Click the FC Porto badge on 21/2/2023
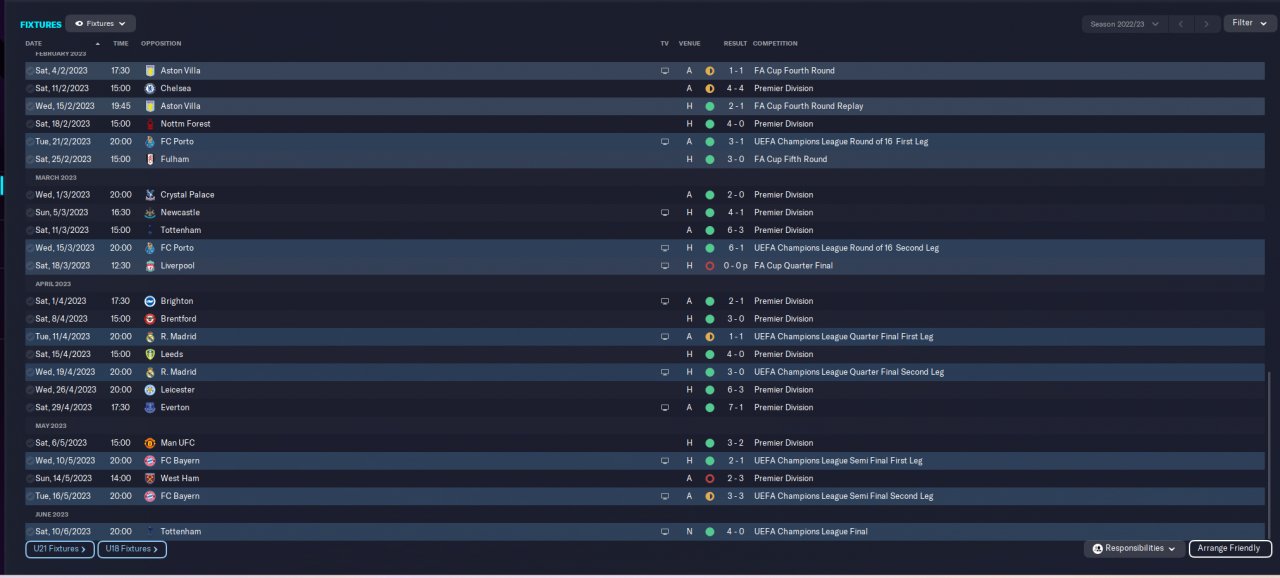1280x578 pixels. click(x=150, y=142)
